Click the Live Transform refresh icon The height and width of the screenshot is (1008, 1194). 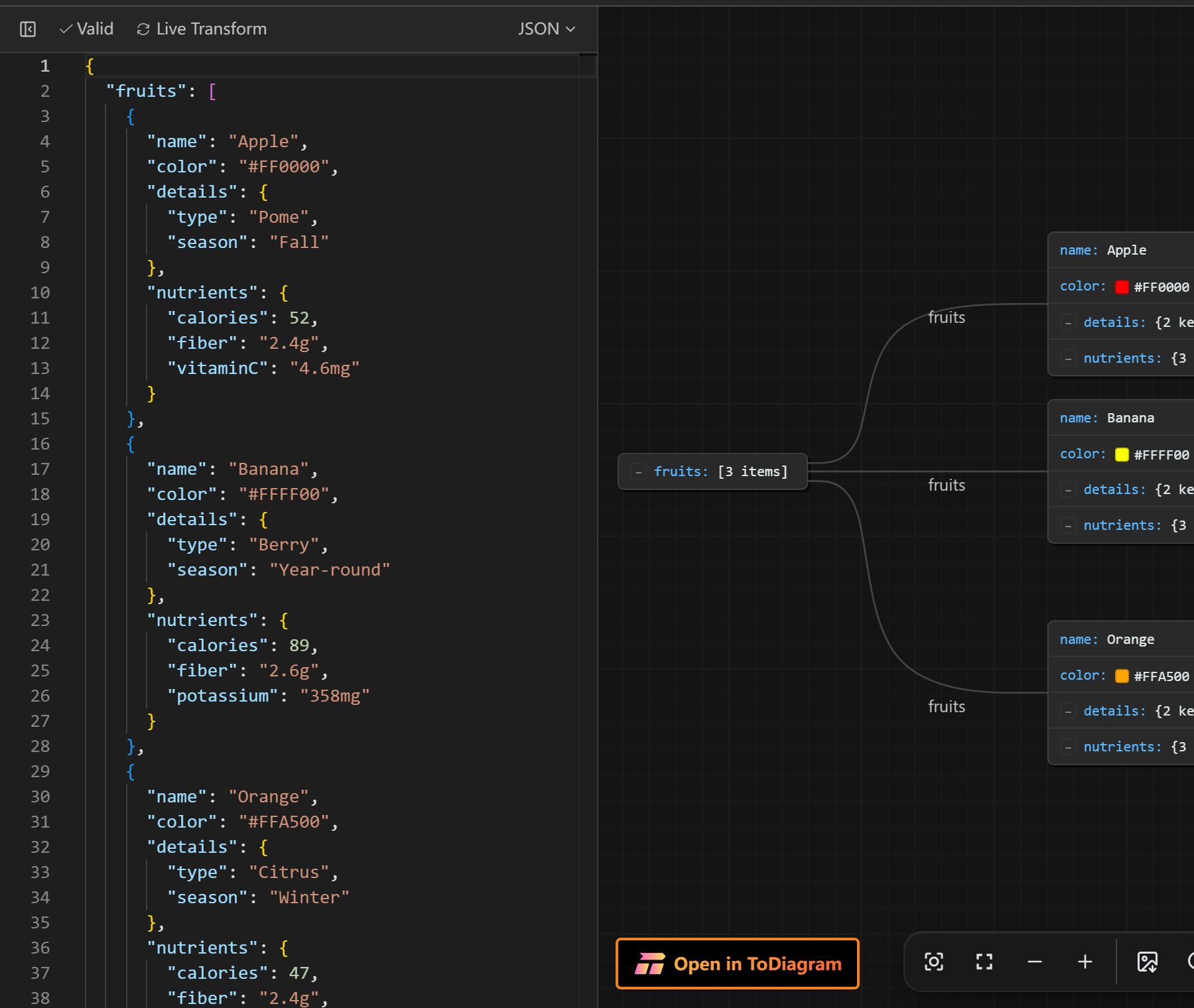143,29
